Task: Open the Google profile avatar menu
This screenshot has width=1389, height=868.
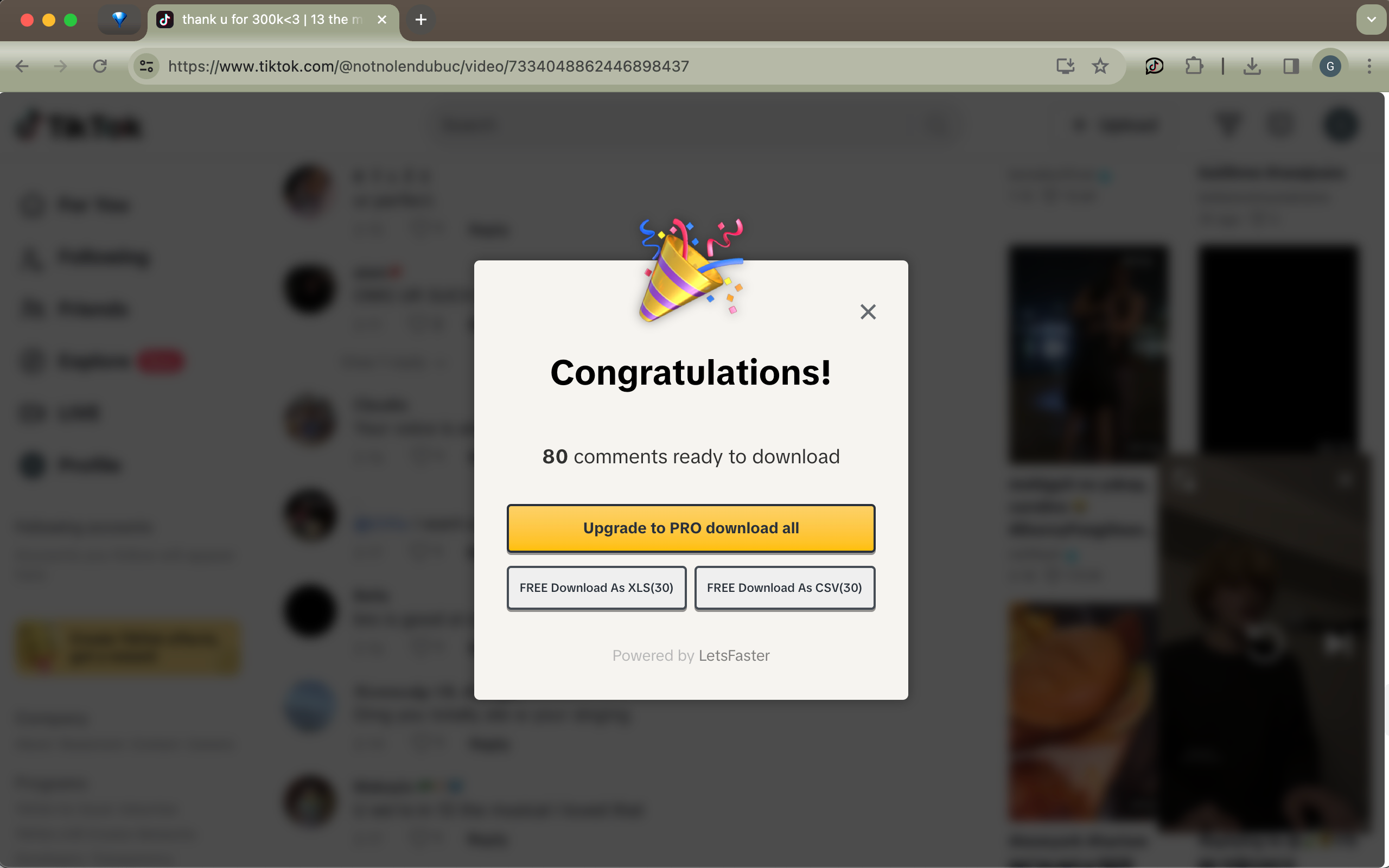Action: pyautogui.click(x=1330, y=67)
